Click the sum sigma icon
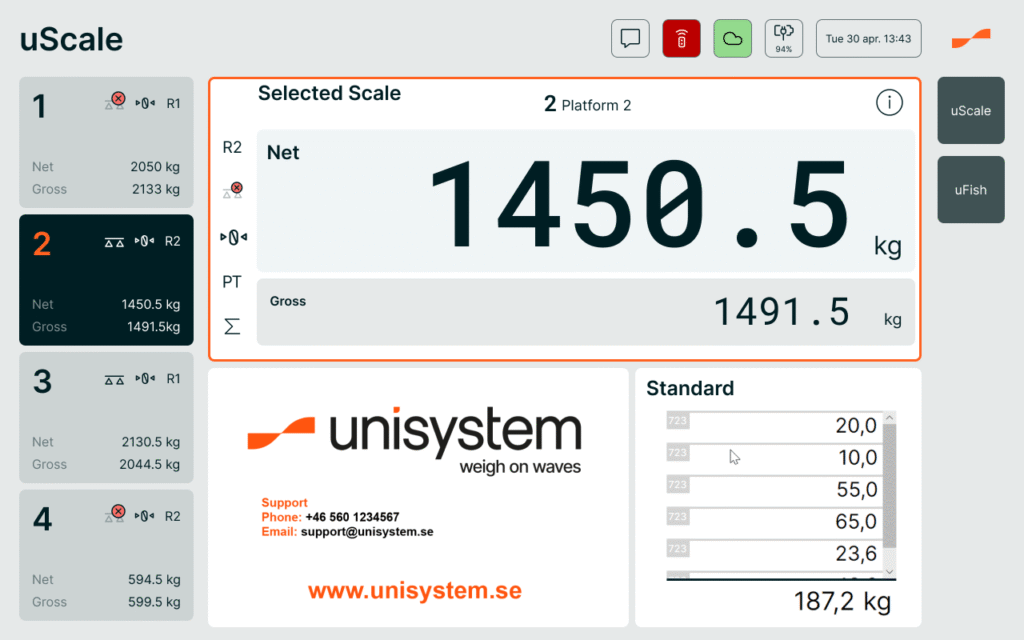The height and width of the screenshot is (640, 1024). coord(232,326)
